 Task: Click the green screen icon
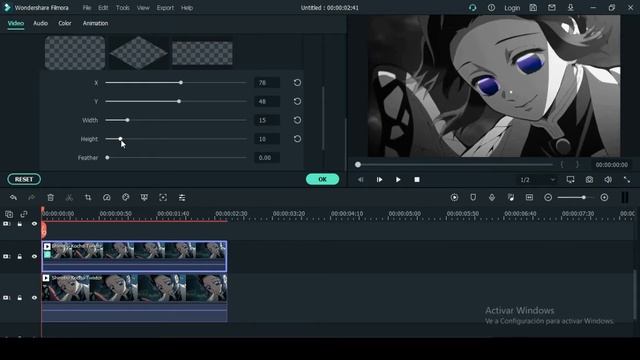[144, 198]
